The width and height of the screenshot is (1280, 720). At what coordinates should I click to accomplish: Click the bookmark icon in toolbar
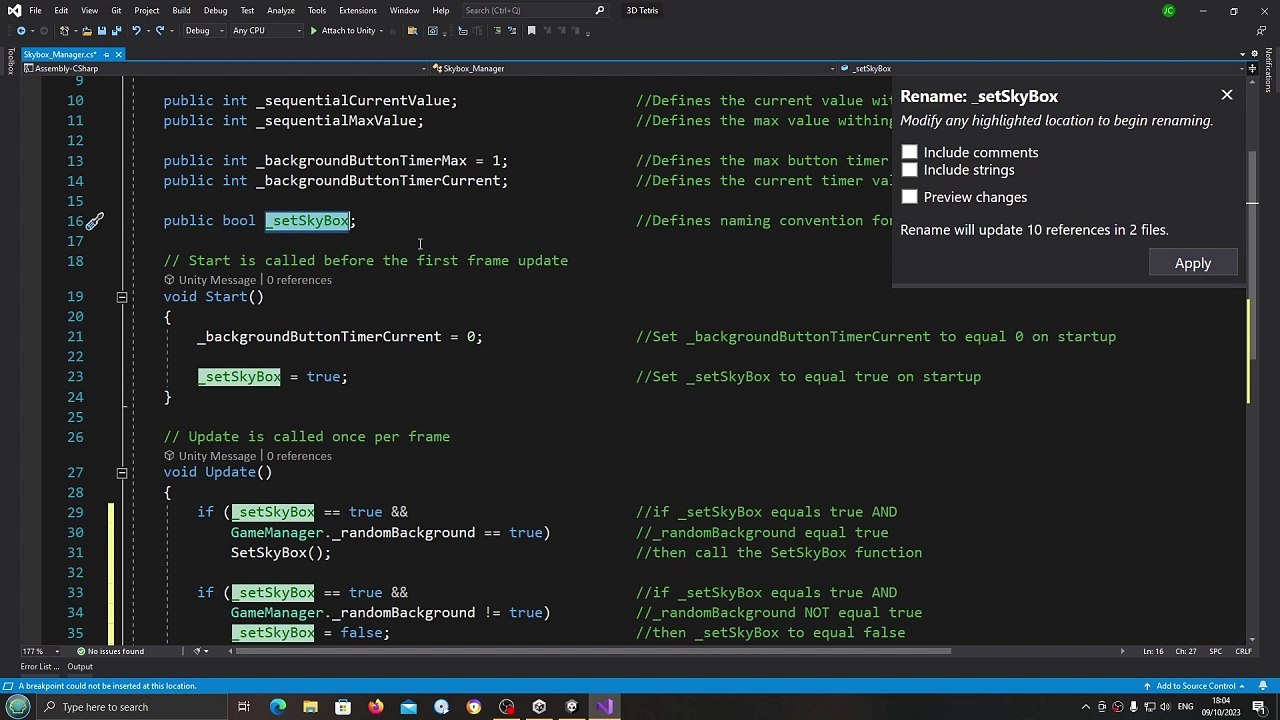coord(531,31)
